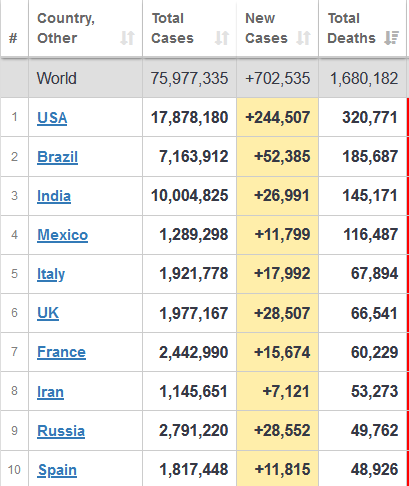409x486 pixels.
Task: Sort by Country column arrows icon
Action: coord(127,38)
